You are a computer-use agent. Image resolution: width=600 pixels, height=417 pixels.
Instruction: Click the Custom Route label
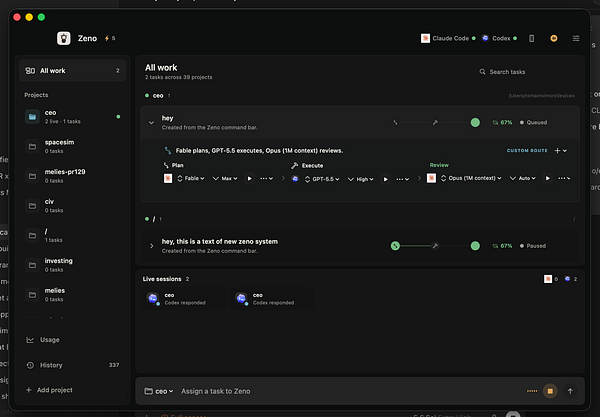(x=527, y=151)
